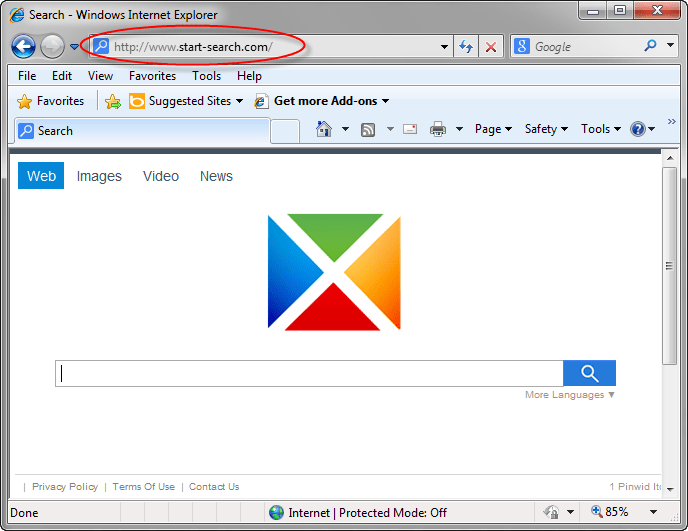Screen dimensions: 688x531
Task: Open the Tools menu in menu bar
Action: pyautogui.click(x=206, y=76)
